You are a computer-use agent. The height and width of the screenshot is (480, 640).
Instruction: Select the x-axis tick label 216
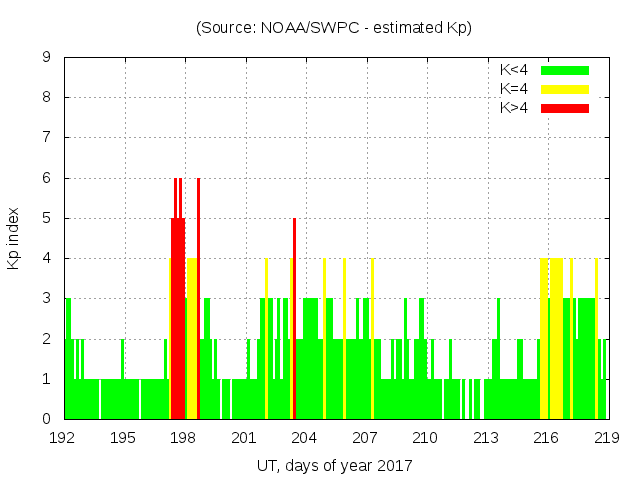(x=547, y=438)
